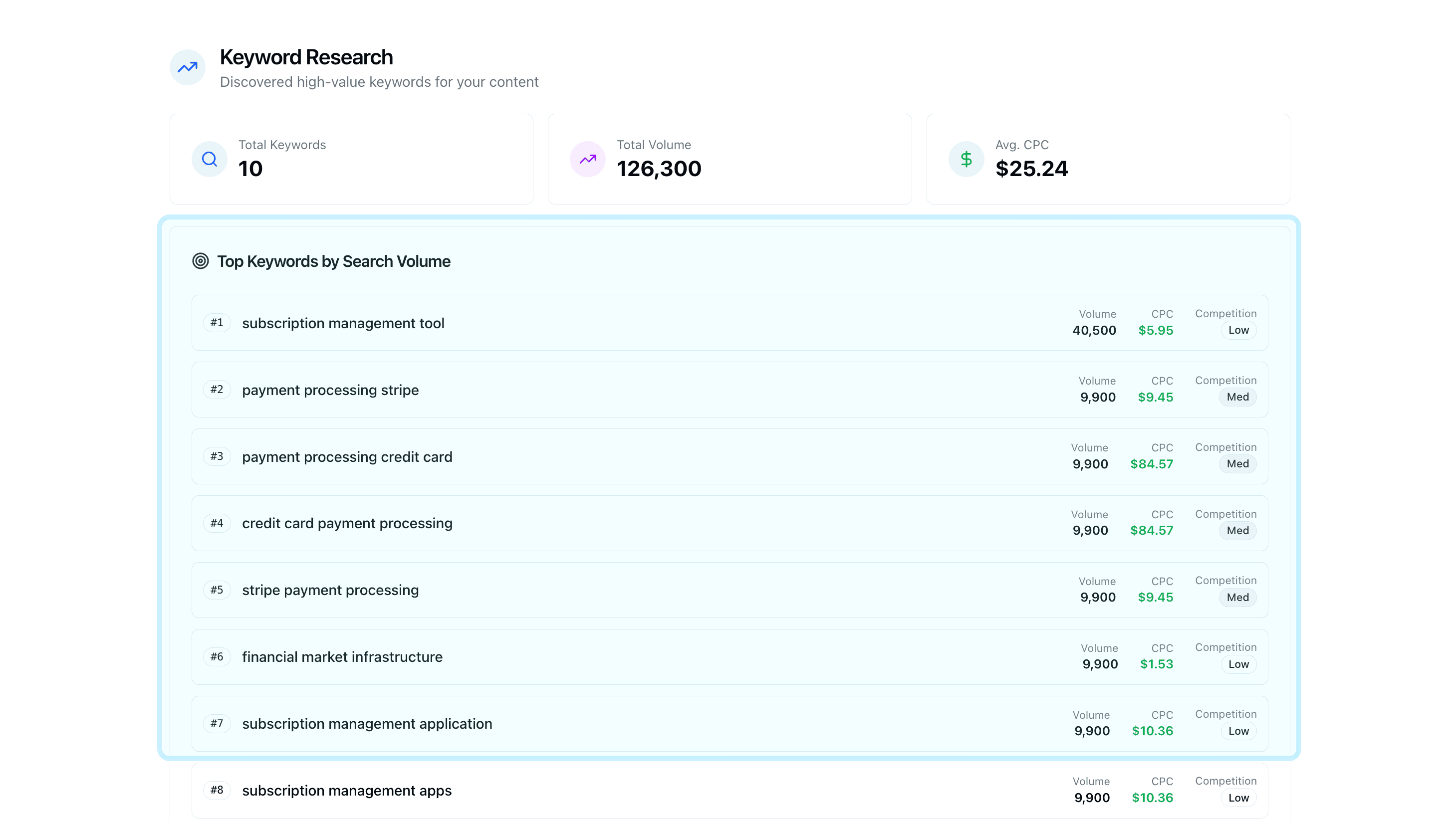The image size is (1456, 822).
Task: Expand the credit card payment processing row
Action: (x=729, y=523)
